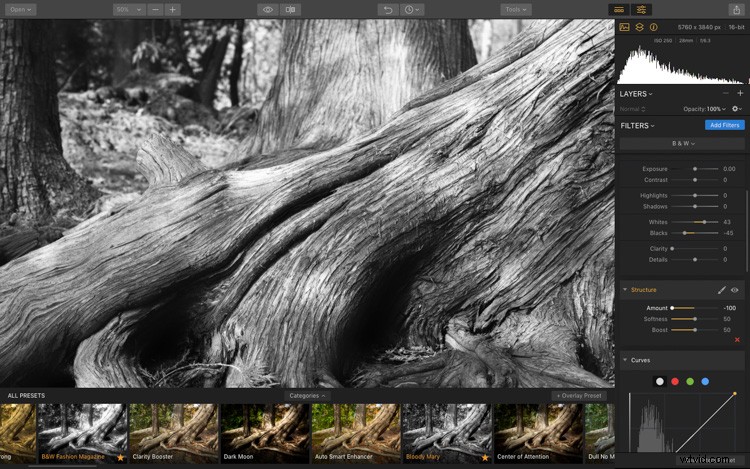Click the Shadows slider handle
The height and width of the screenshot is (469, 750).
(x=695, y=207)
